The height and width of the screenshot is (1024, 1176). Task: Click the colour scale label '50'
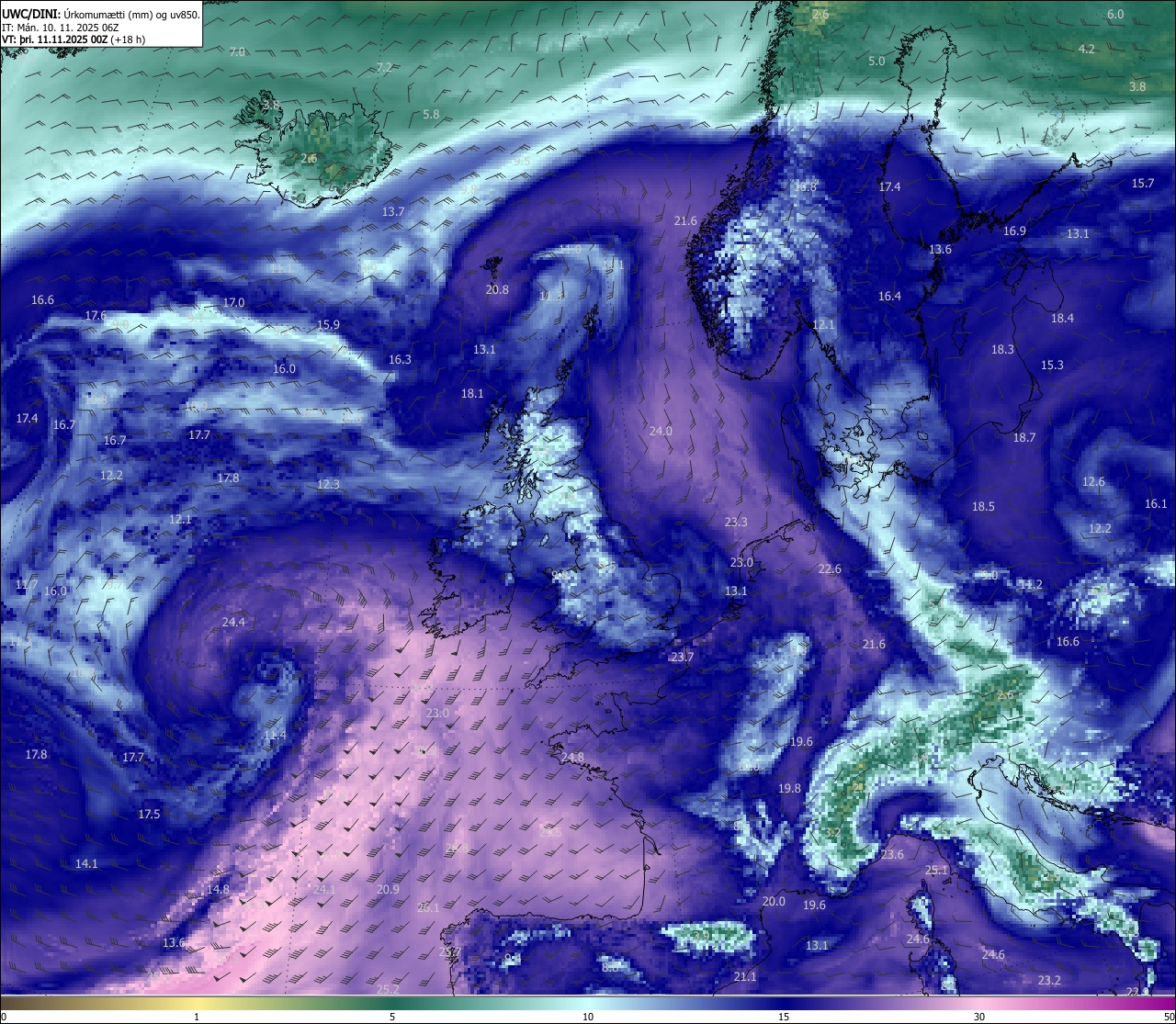(x=1169, y=1017)
